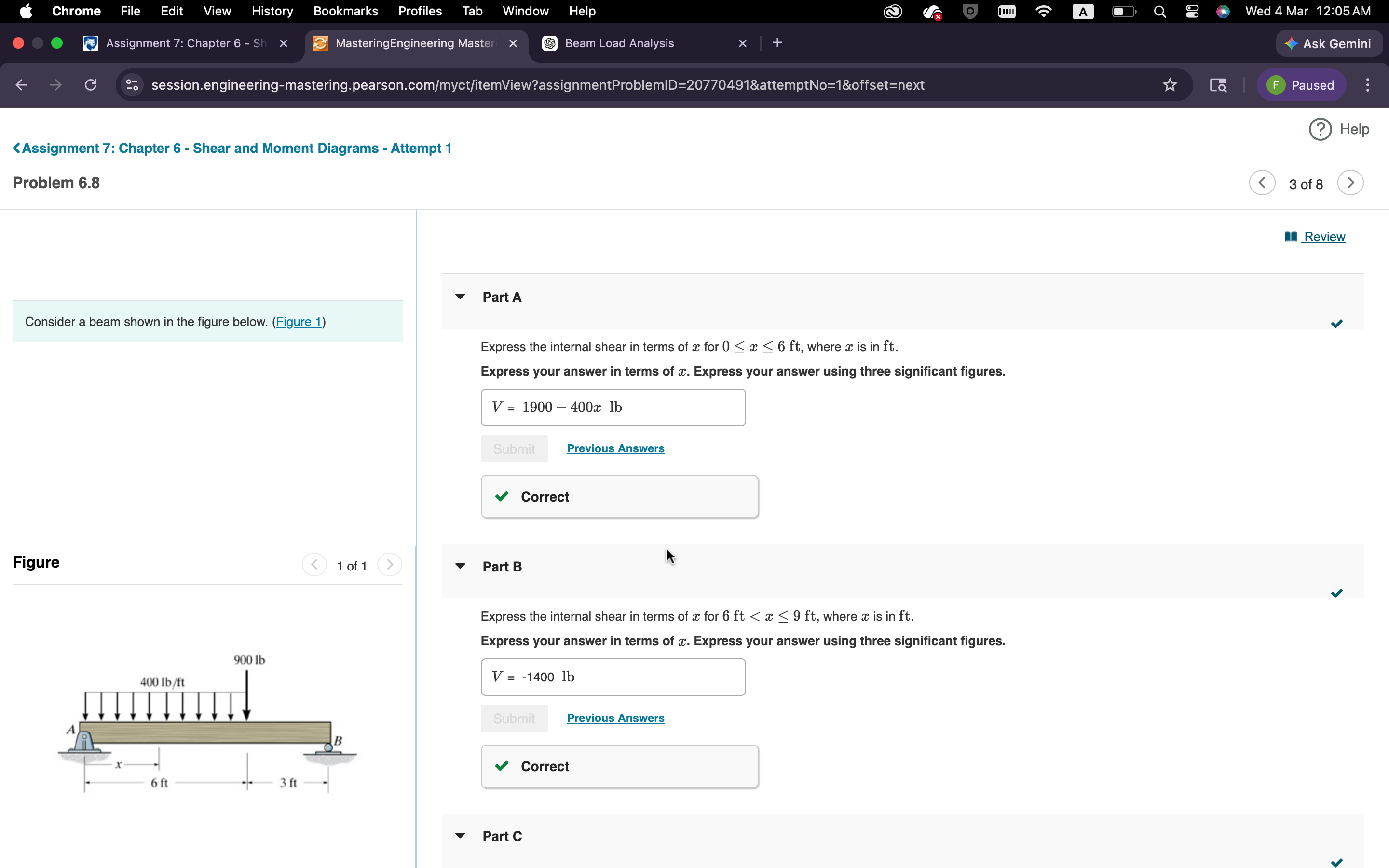The width and height of the screenshot is (1389, 868).
Task: Close the MasteringEngineering tab
Action: [x=513, y=43]
